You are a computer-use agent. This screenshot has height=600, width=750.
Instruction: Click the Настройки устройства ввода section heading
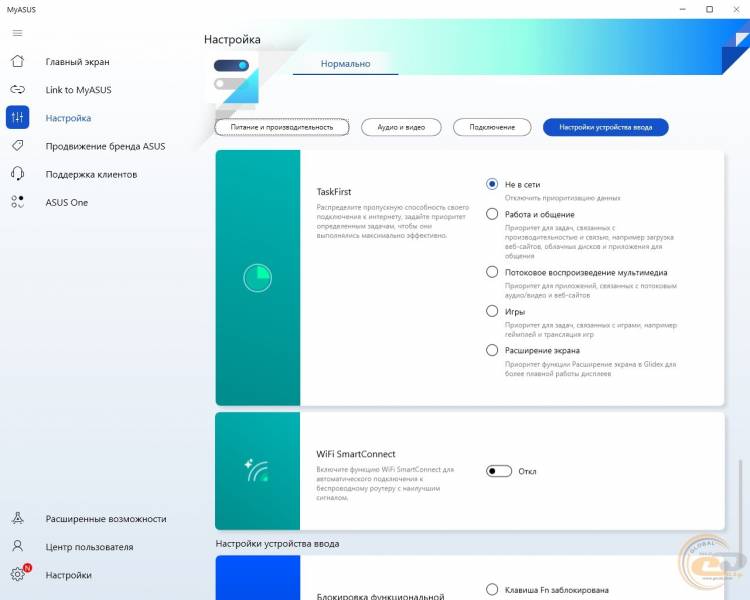coord(277,544)
